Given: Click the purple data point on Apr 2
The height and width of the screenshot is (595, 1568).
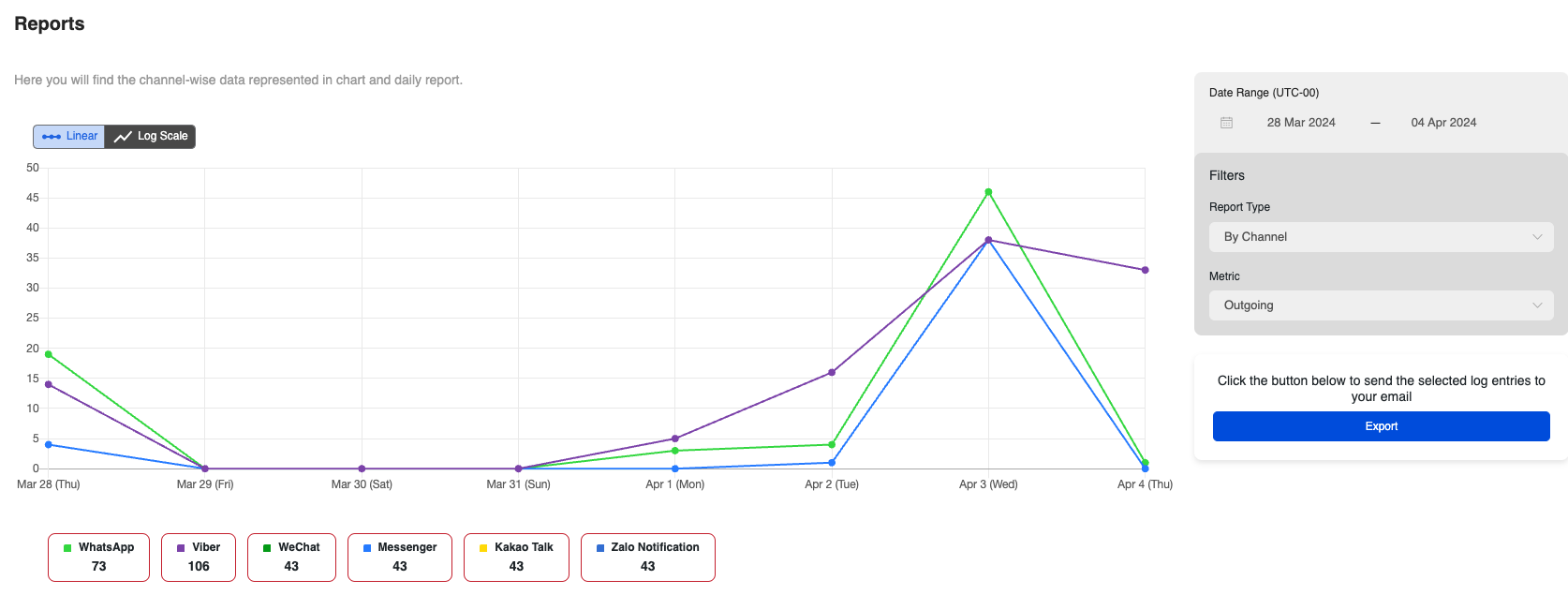Looking at the screenshot, I should (832, 373).
